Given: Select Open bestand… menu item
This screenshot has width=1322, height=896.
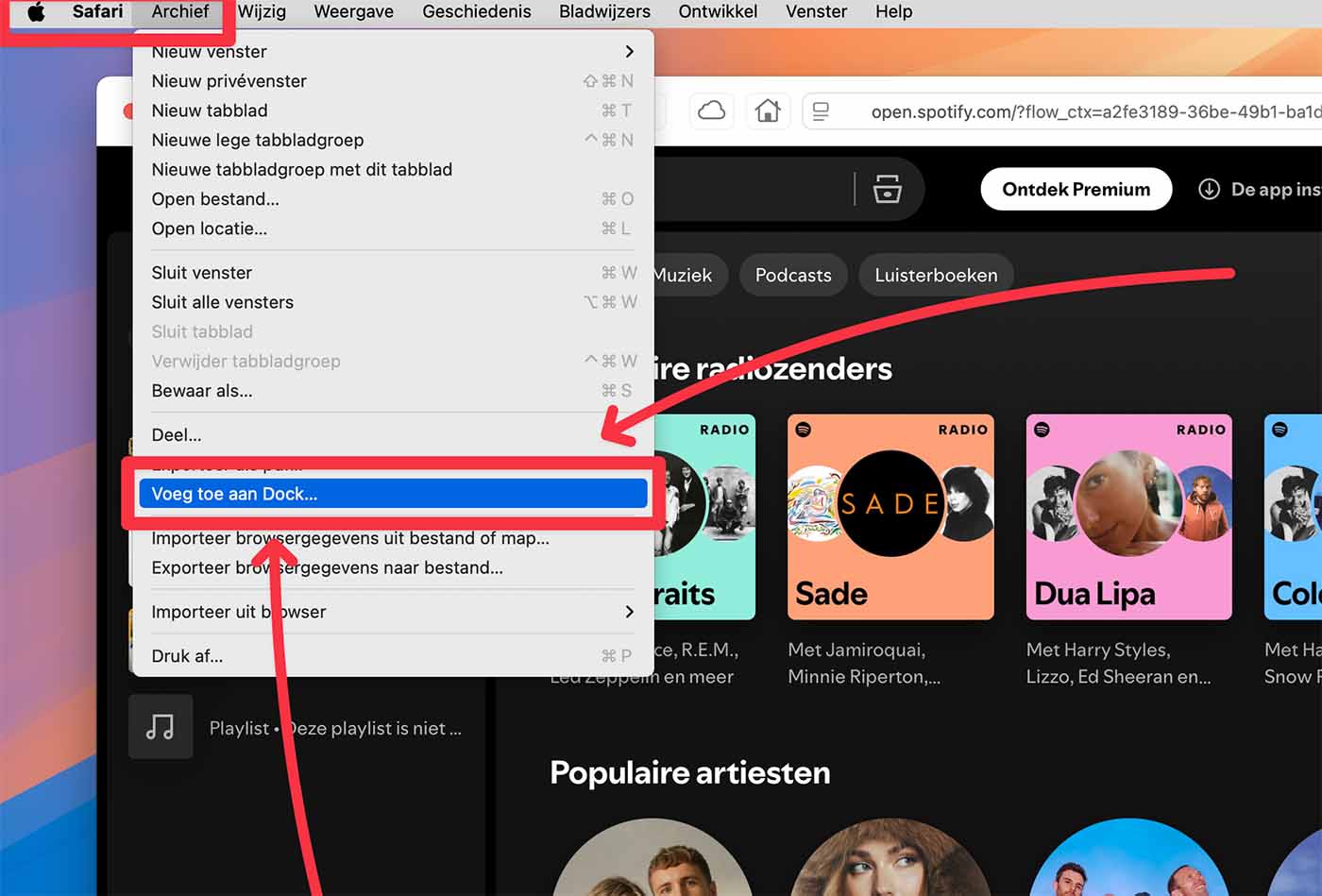Looking at the screenshot, I should coord(393,199).
